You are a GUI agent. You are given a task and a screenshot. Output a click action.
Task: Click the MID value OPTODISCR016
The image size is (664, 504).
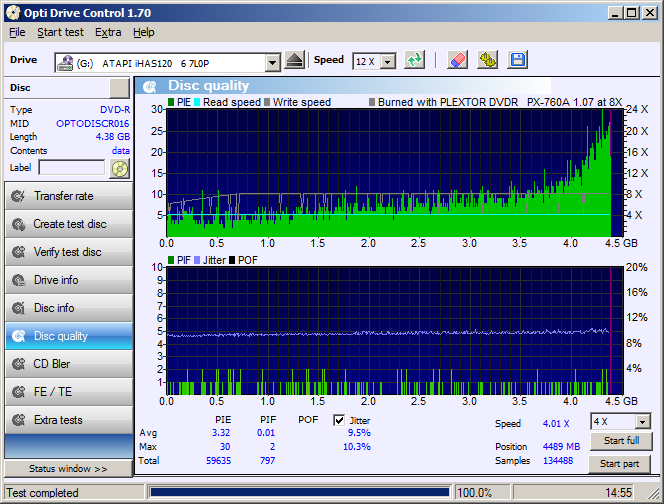coord(93,124)
